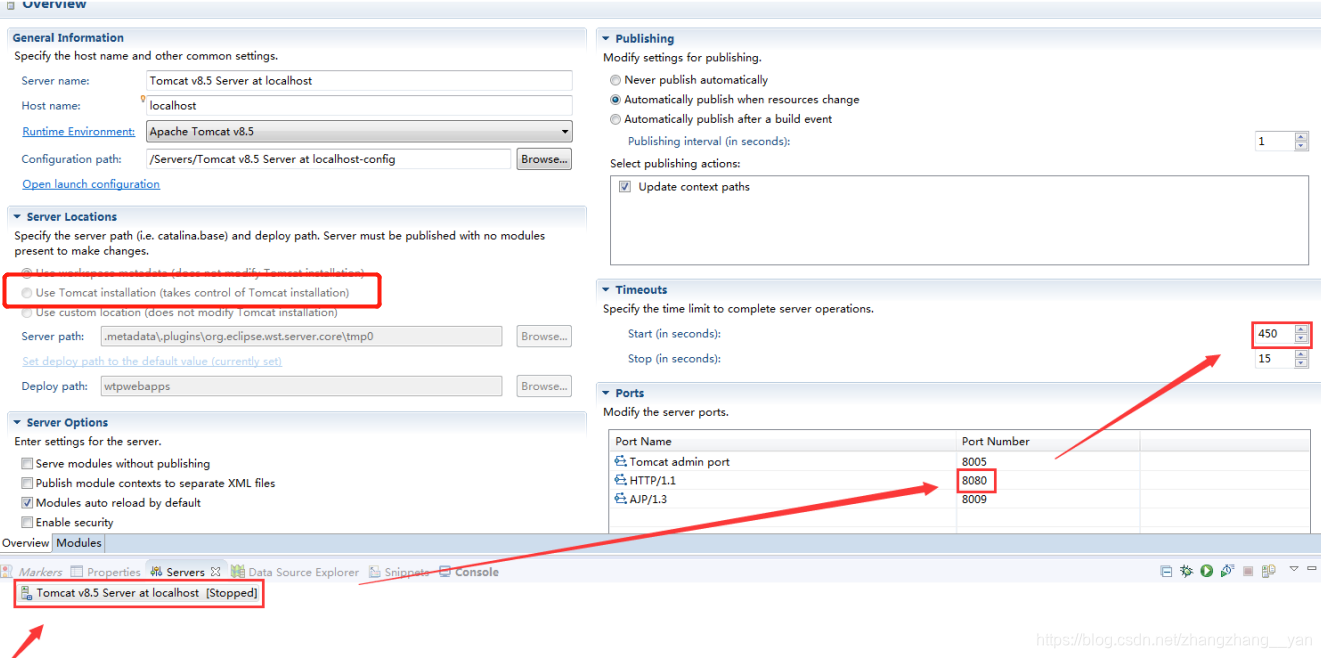Collapse the Timeouts section

tap(606, 290)
